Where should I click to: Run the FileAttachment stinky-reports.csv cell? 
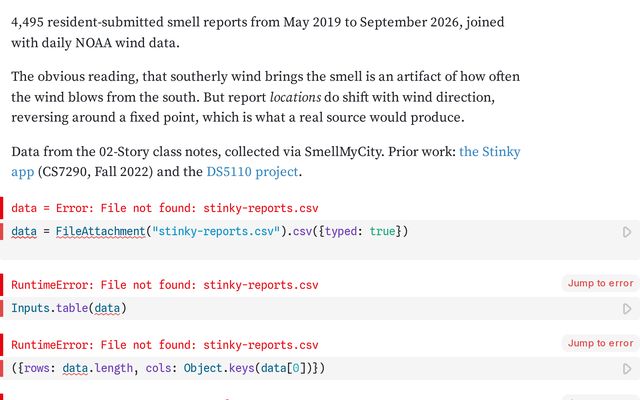627,232
